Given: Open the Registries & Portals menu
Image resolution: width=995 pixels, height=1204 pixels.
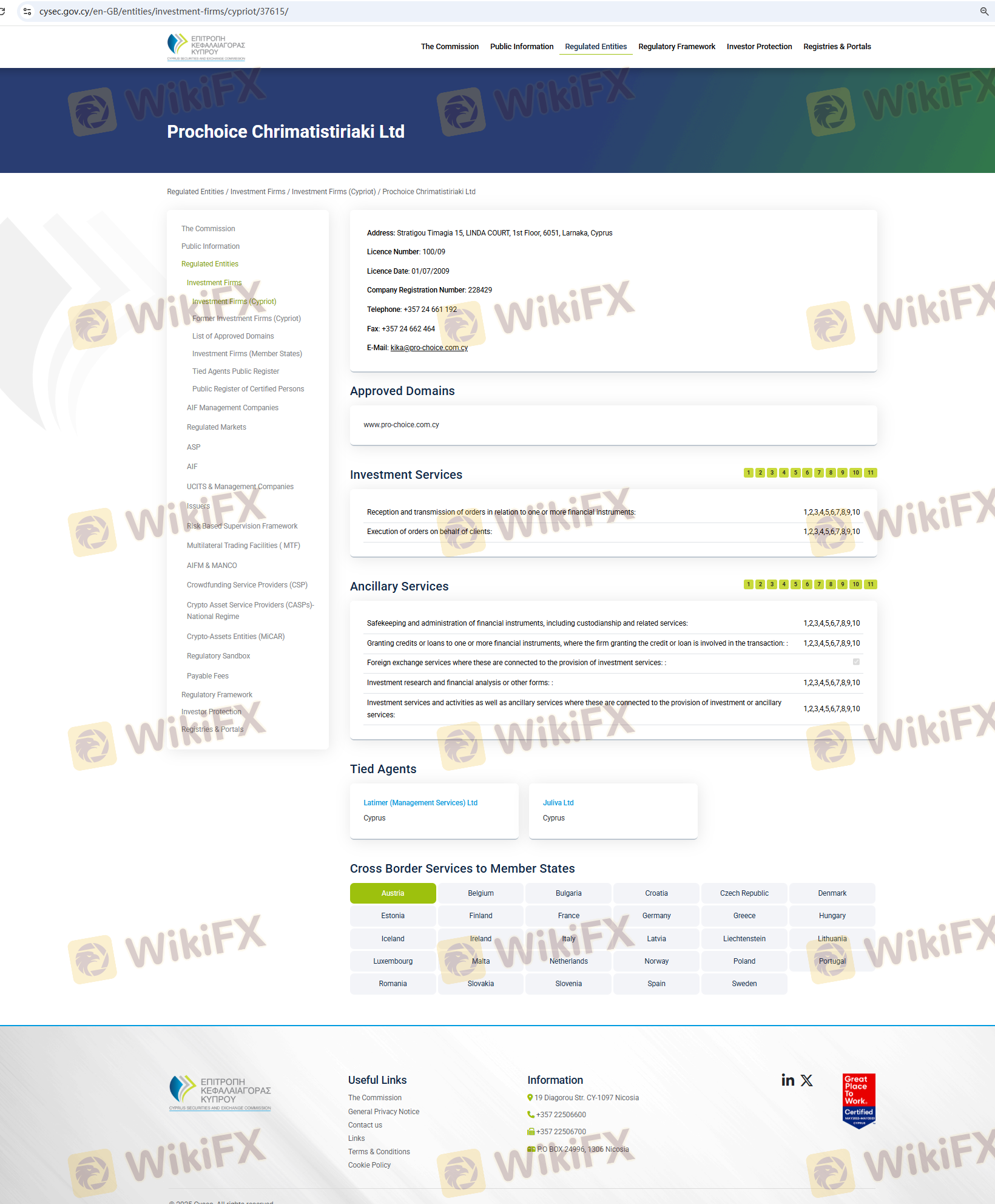Looking at the screenshot, I should [837, 47].
